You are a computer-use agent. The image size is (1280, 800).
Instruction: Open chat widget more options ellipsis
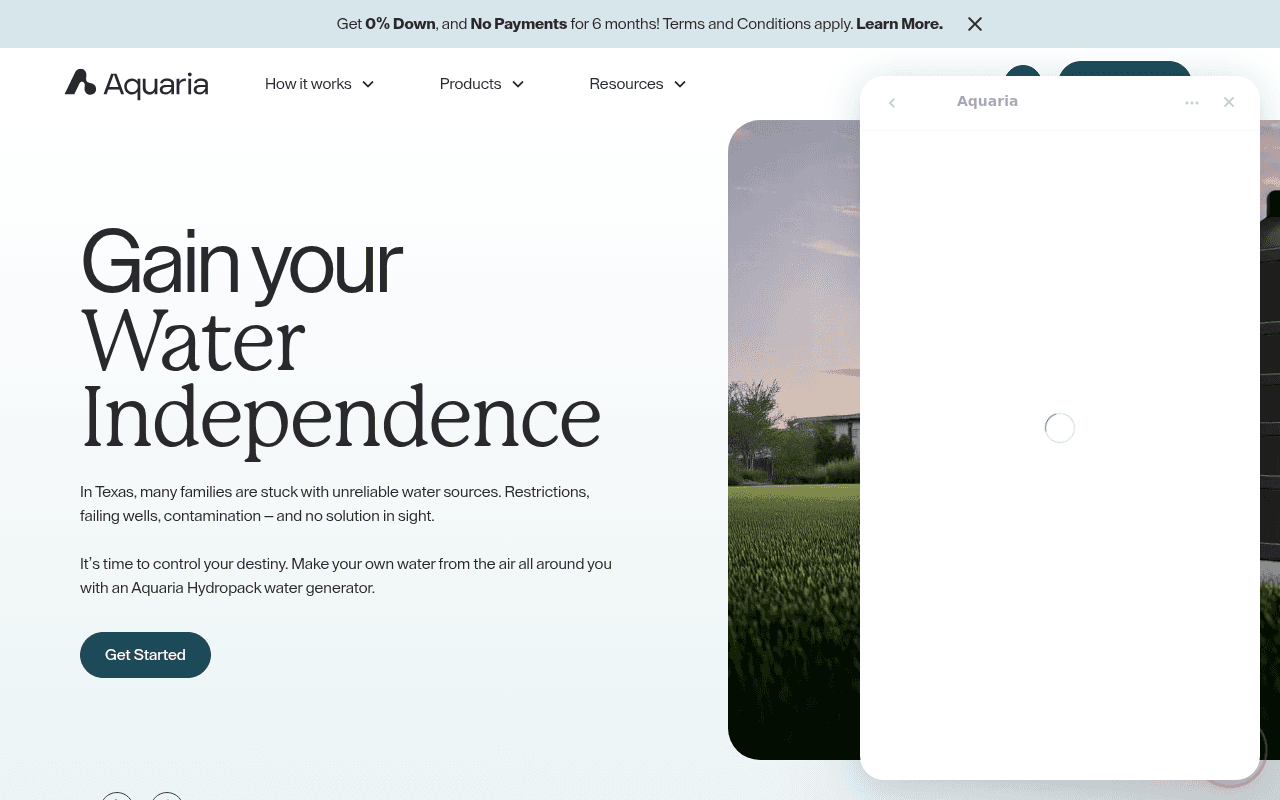pos(1192,102)
